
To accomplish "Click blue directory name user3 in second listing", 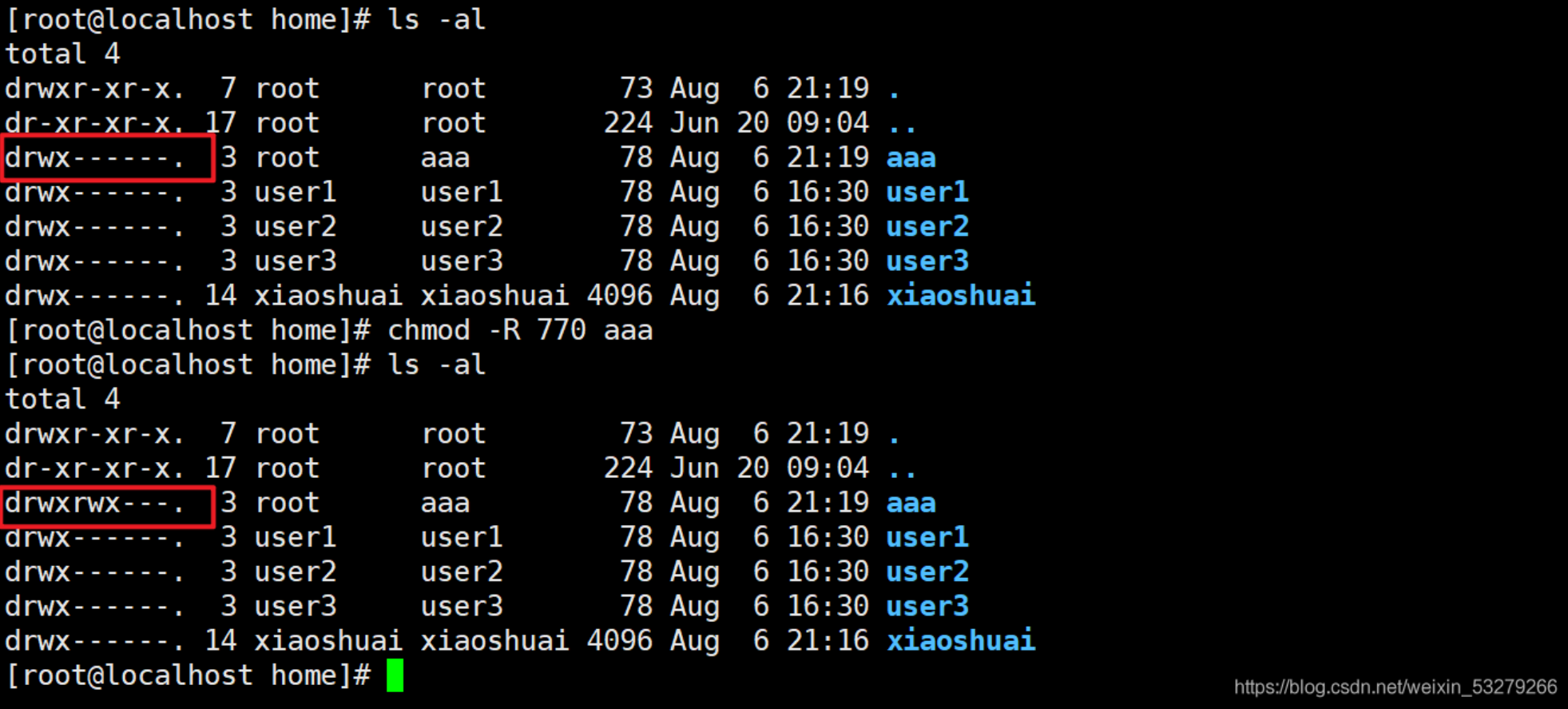I will tap(927, 606).
